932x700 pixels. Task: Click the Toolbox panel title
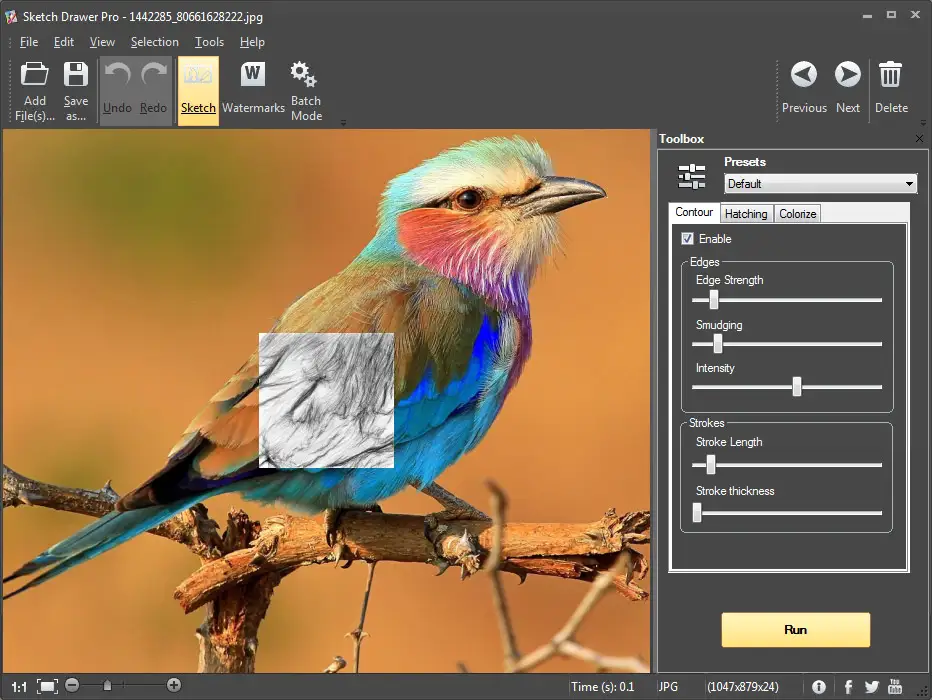(x=681, y=139)
